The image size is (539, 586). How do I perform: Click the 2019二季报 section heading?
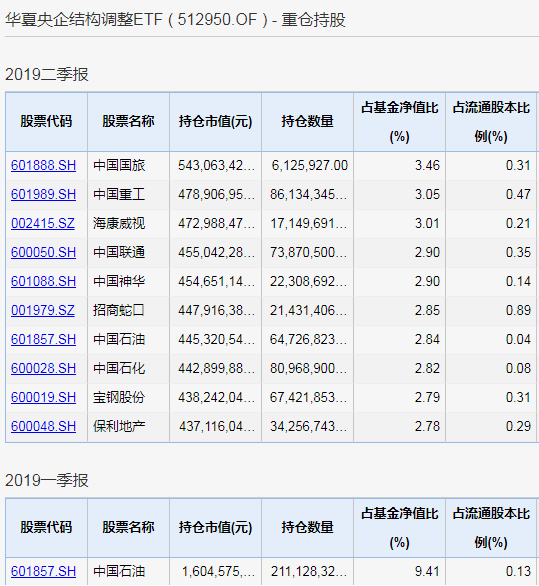[47, 74]
